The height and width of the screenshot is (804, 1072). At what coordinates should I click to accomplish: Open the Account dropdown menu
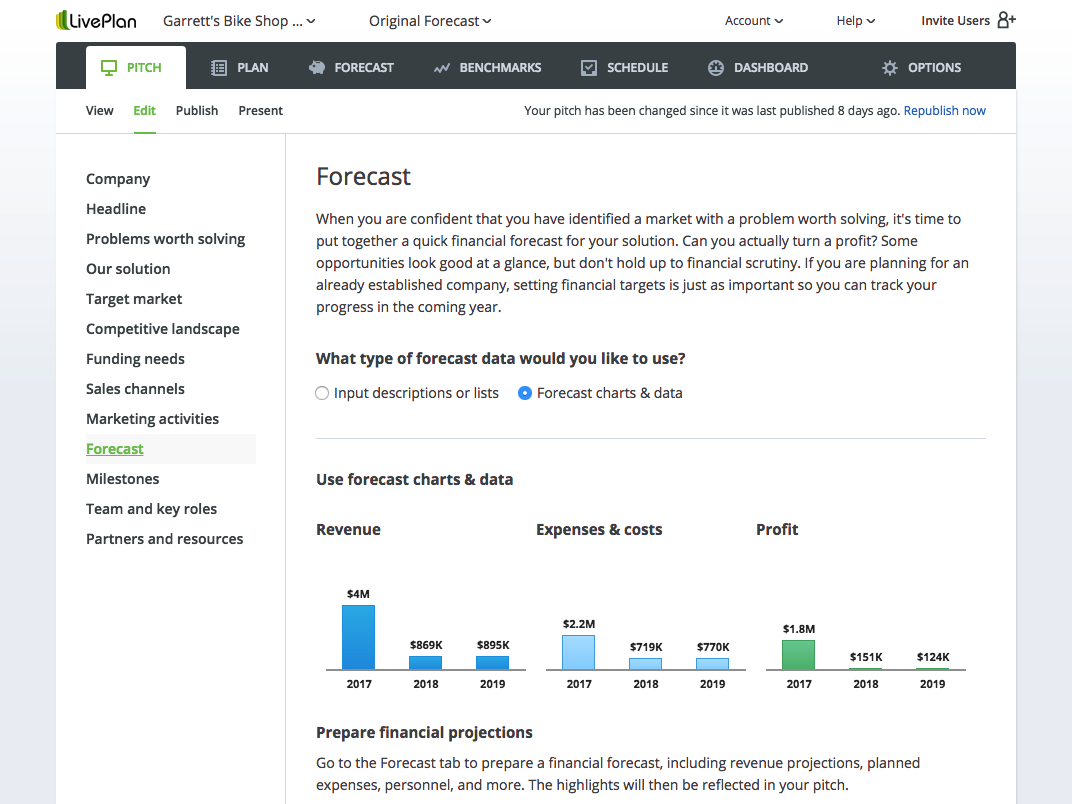tap(753, 21)
